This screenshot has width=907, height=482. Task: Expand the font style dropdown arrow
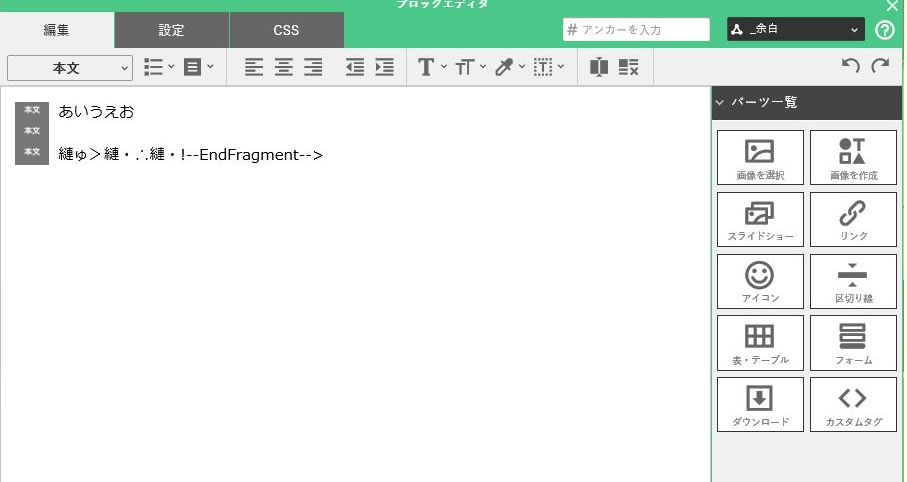444,67
